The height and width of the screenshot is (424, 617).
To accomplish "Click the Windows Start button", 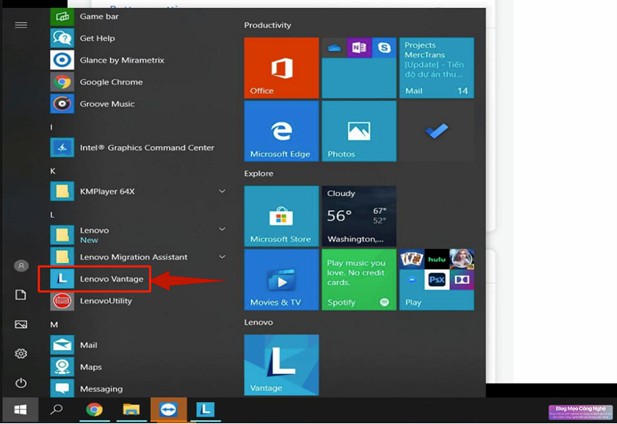I will 20,410.
